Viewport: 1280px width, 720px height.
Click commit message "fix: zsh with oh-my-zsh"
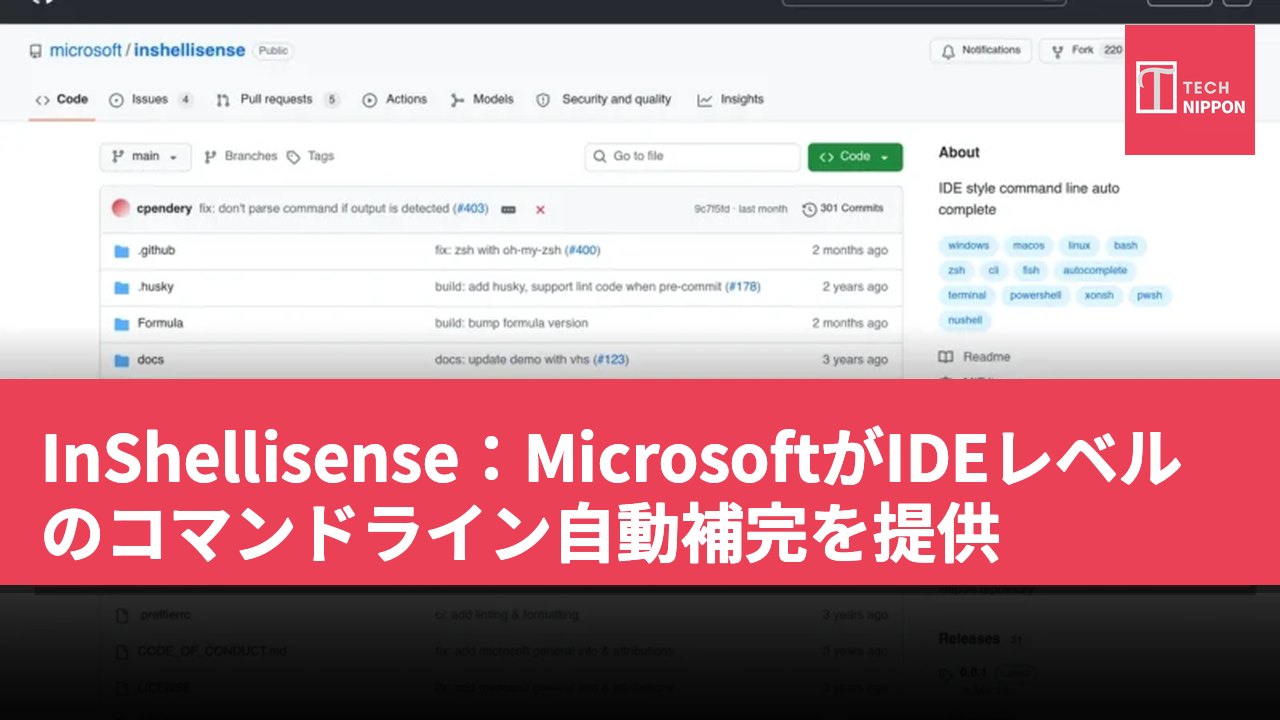(498, 251)
